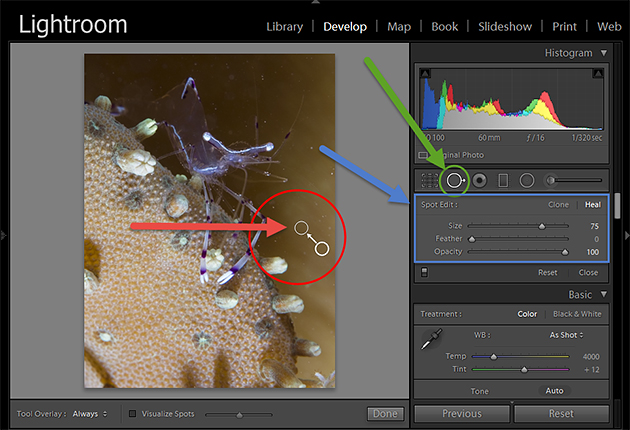Screen dimensions: 630x430
Task: Click the Previous button
Action: [462, 414]
